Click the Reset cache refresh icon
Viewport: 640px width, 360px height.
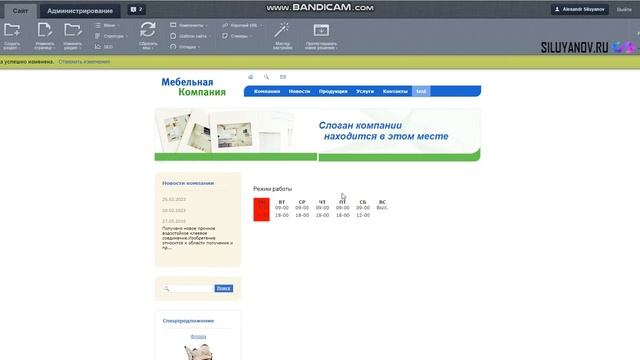148,30
